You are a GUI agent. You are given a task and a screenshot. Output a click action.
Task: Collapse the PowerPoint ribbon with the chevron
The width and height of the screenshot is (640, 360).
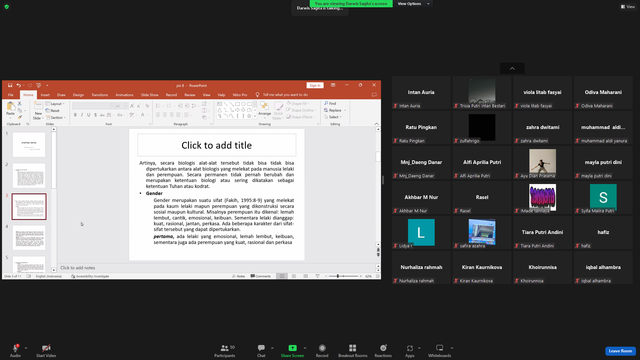coord(376,124)
